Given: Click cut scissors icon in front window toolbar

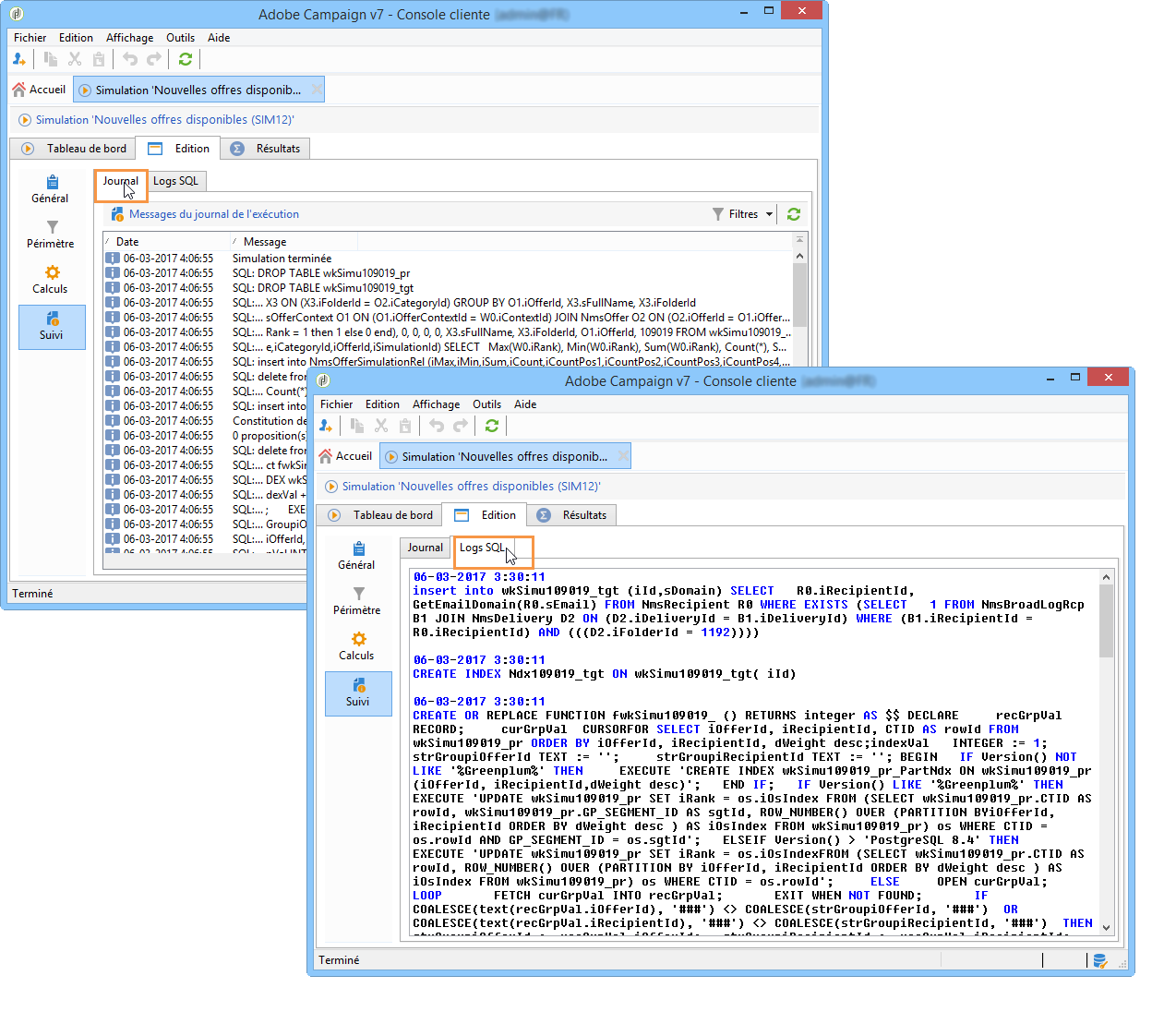Looking at the screenshot, I should 381,426.
